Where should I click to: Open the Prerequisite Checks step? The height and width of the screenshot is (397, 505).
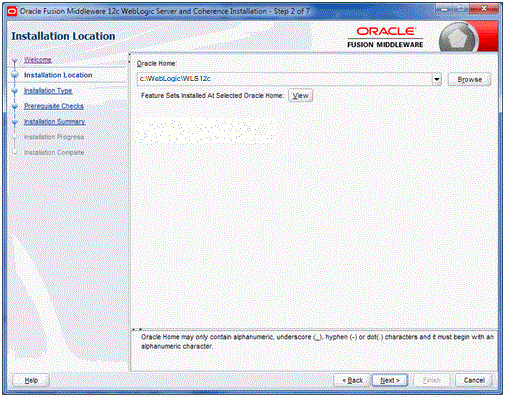[x=54, y=106]
